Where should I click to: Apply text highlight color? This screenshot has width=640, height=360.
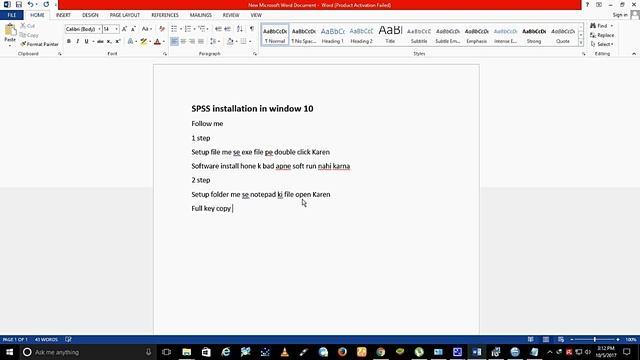(143, 41)
